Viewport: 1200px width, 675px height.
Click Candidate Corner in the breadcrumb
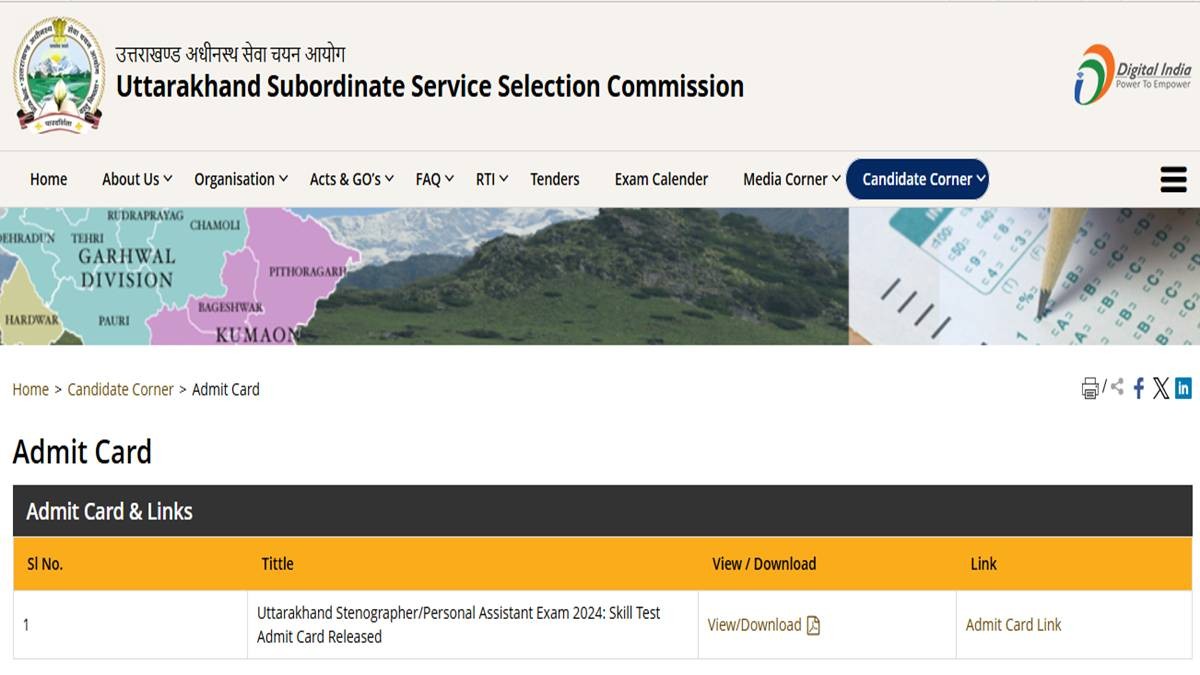click(x=120, y=389)
